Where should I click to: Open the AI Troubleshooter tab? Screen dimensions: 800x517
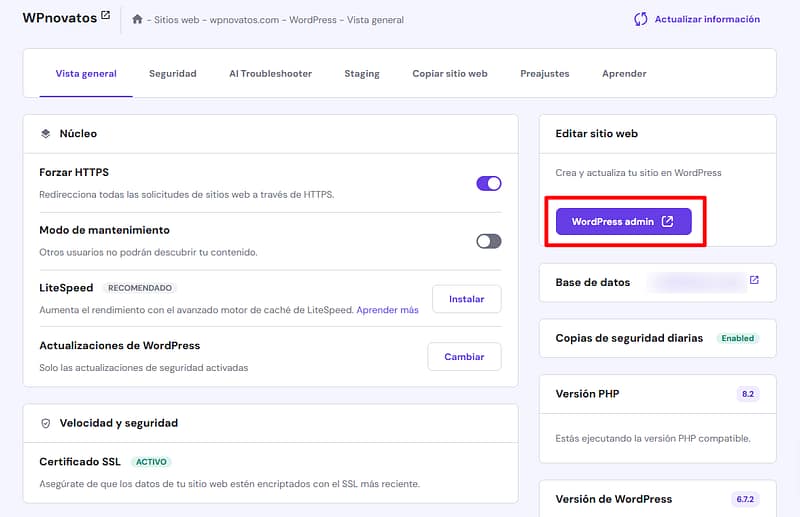tap(270, 73)
